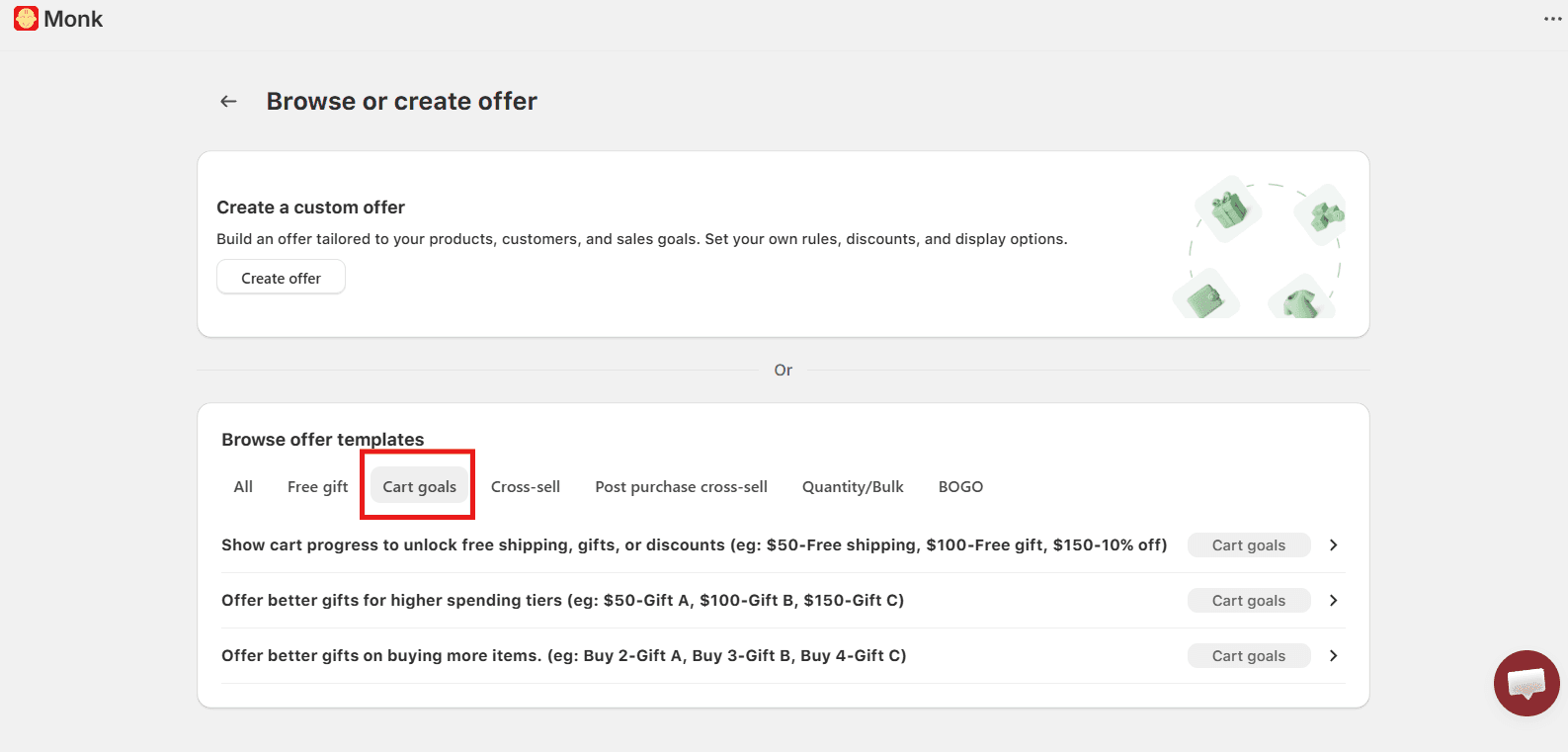Screen dimensions: 1568x752
Task: Go back using the left arrow
Action: [228, 101]
